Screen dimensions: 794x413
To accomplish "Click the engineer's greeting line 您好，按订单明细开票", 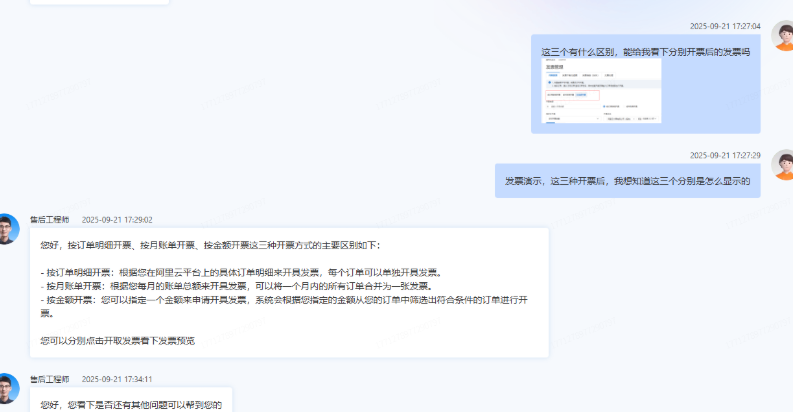I will click(x=210, y=245).
